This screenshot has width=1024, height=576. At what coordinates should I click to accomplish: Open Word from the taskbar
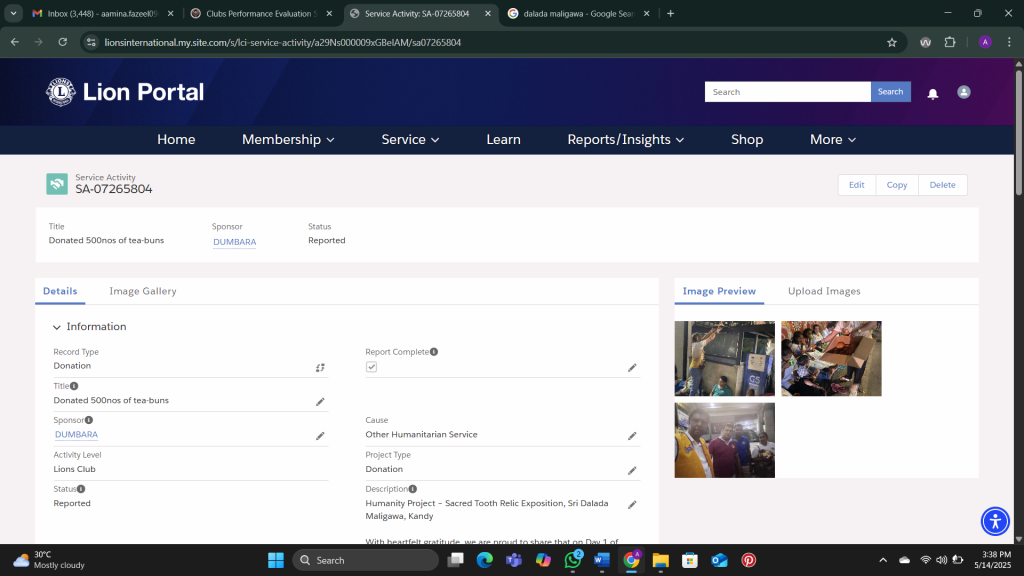pyautogui.click(x=602, y=560)
